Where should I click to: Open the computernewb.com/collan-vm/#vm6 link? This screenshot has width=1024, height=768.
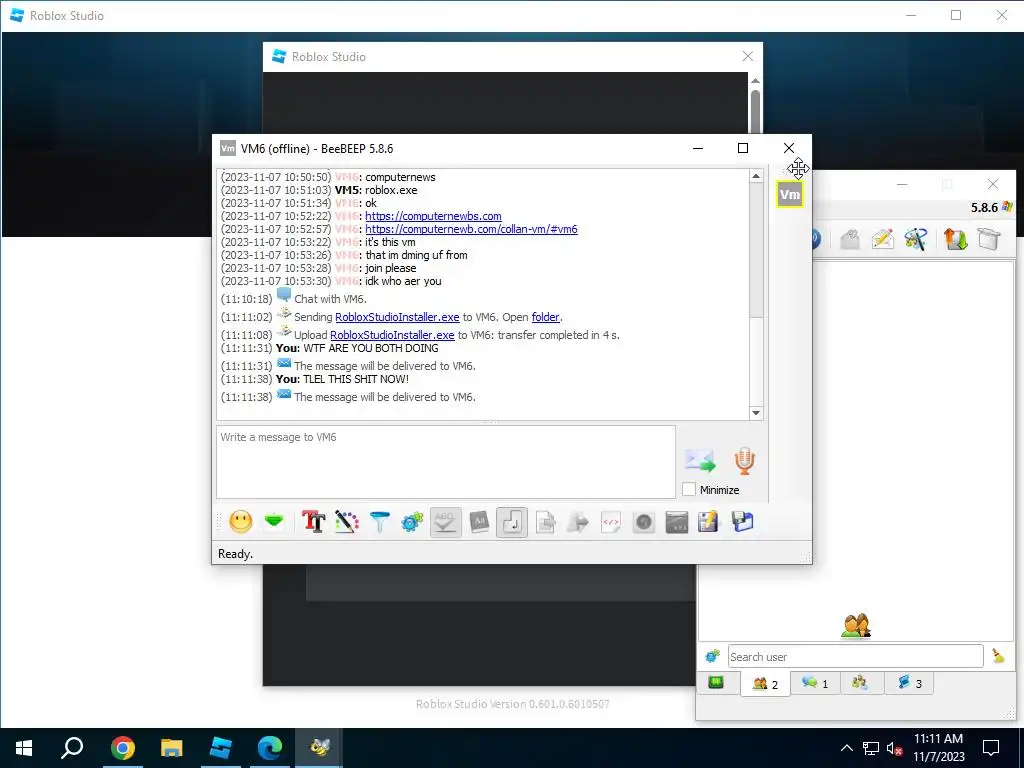(x=471, y=229)
